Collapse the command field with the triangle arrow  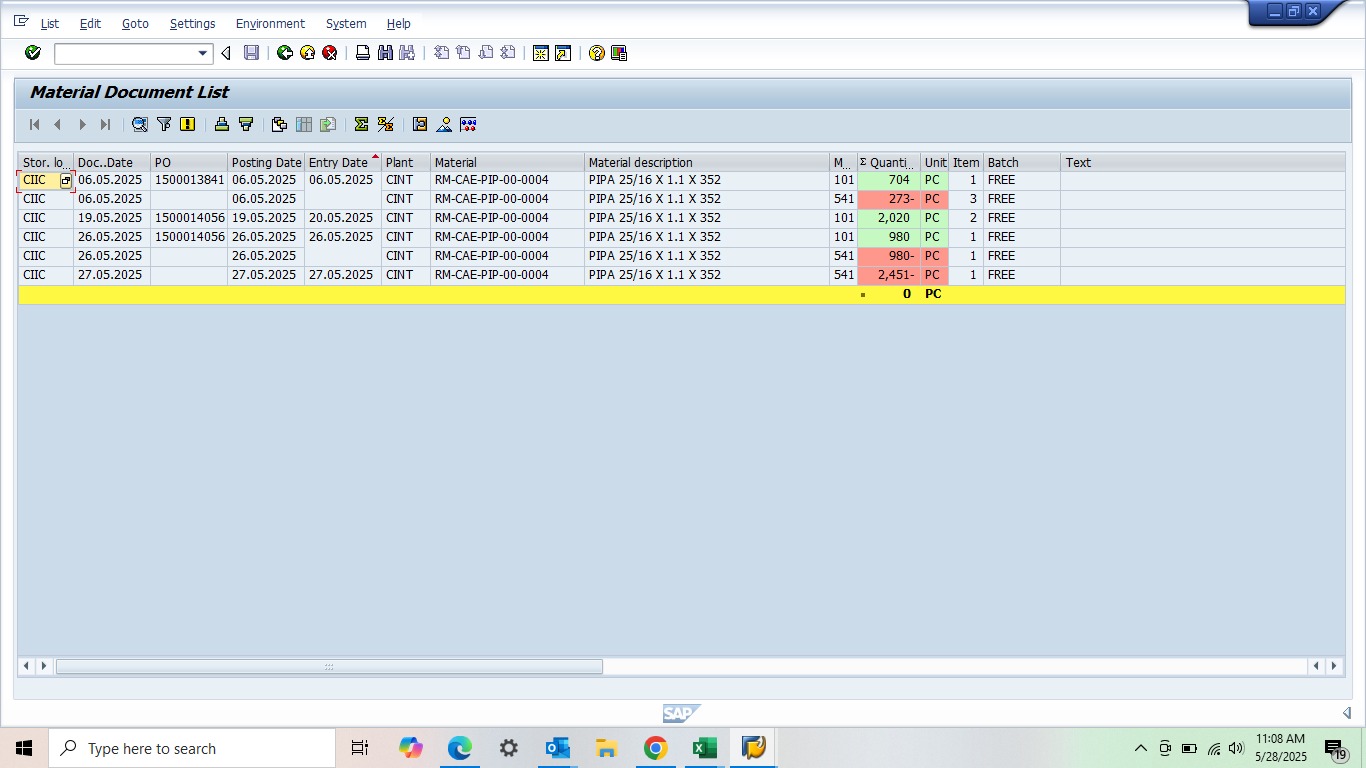226,53
